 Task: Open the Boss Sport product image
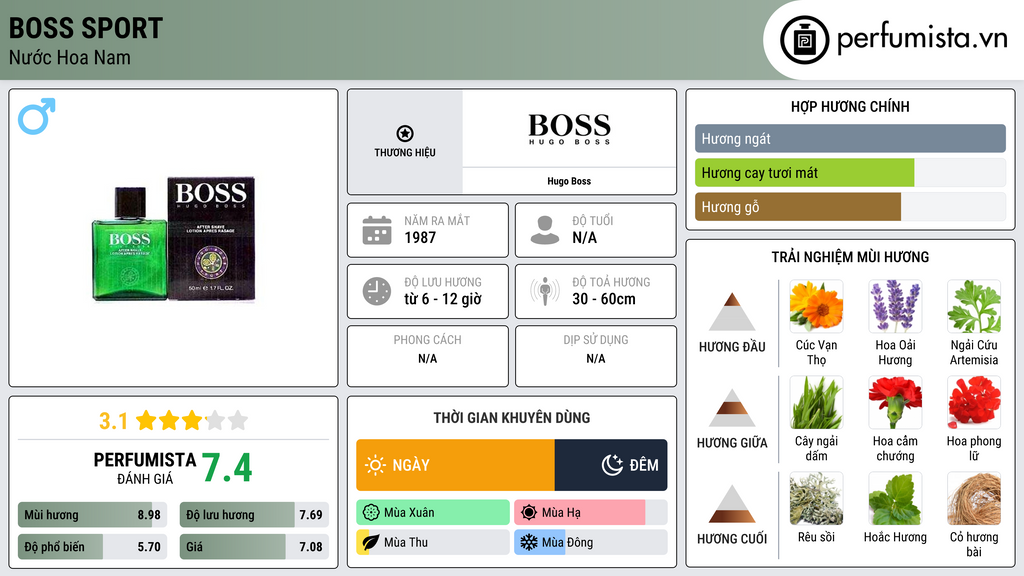click(x=173, y=240)
